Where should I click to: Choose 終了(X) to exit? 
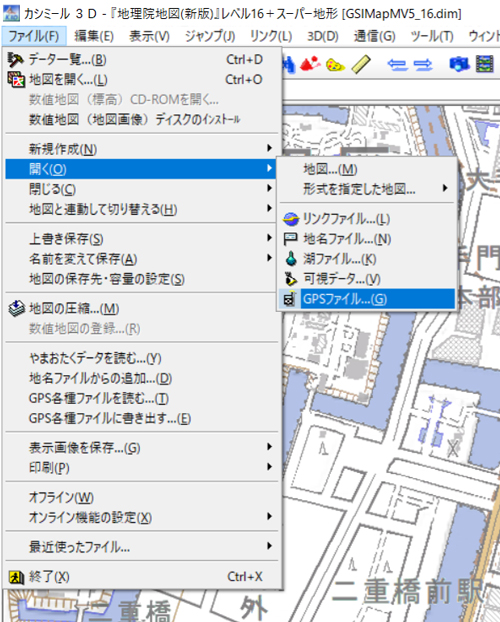point(142,577)
